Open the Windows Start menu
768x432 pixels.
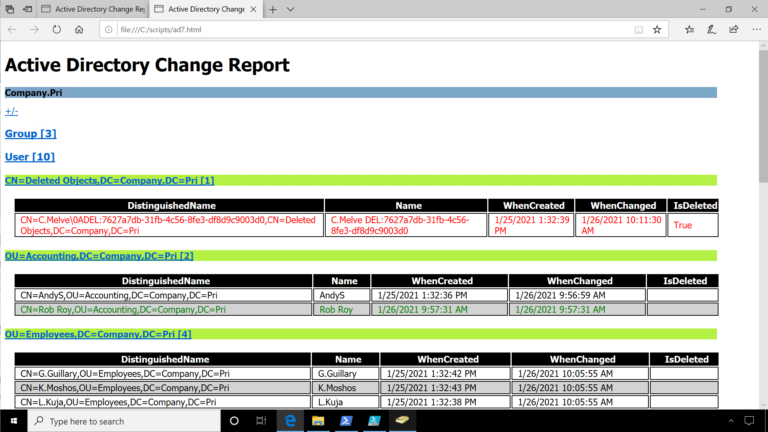coord(14,421)
